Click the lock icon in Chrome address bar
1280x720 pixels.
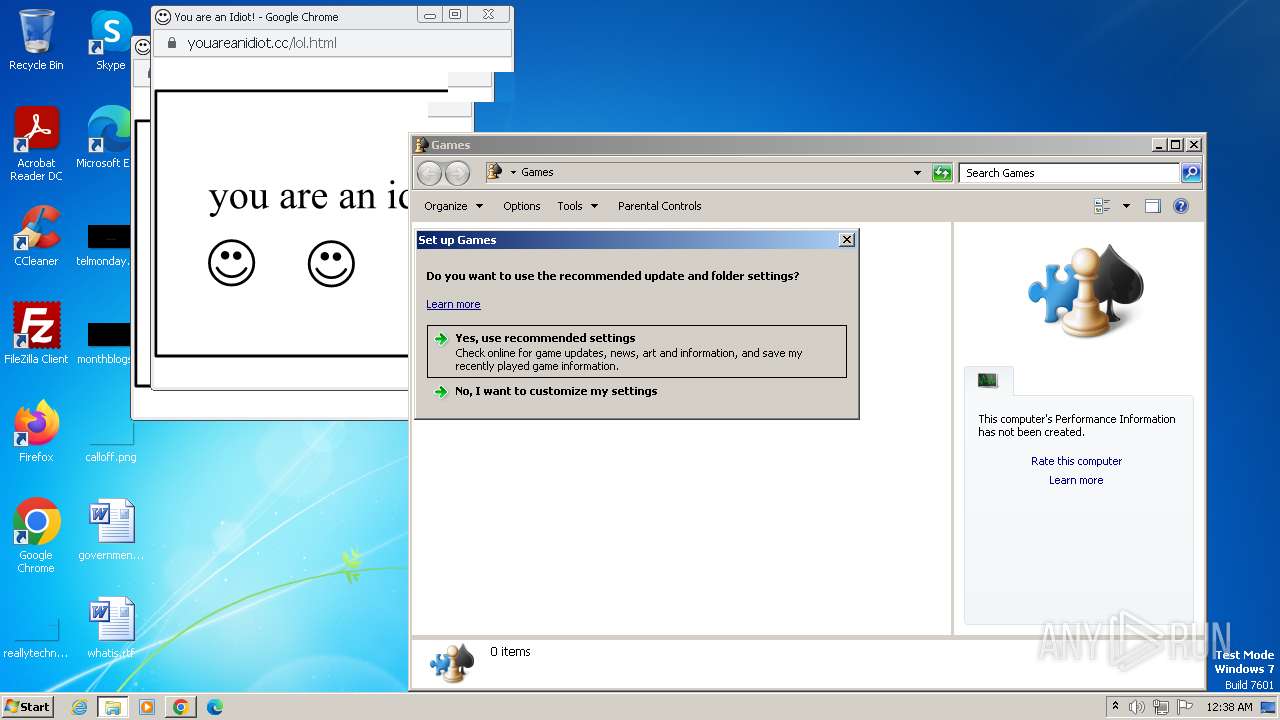171,43
